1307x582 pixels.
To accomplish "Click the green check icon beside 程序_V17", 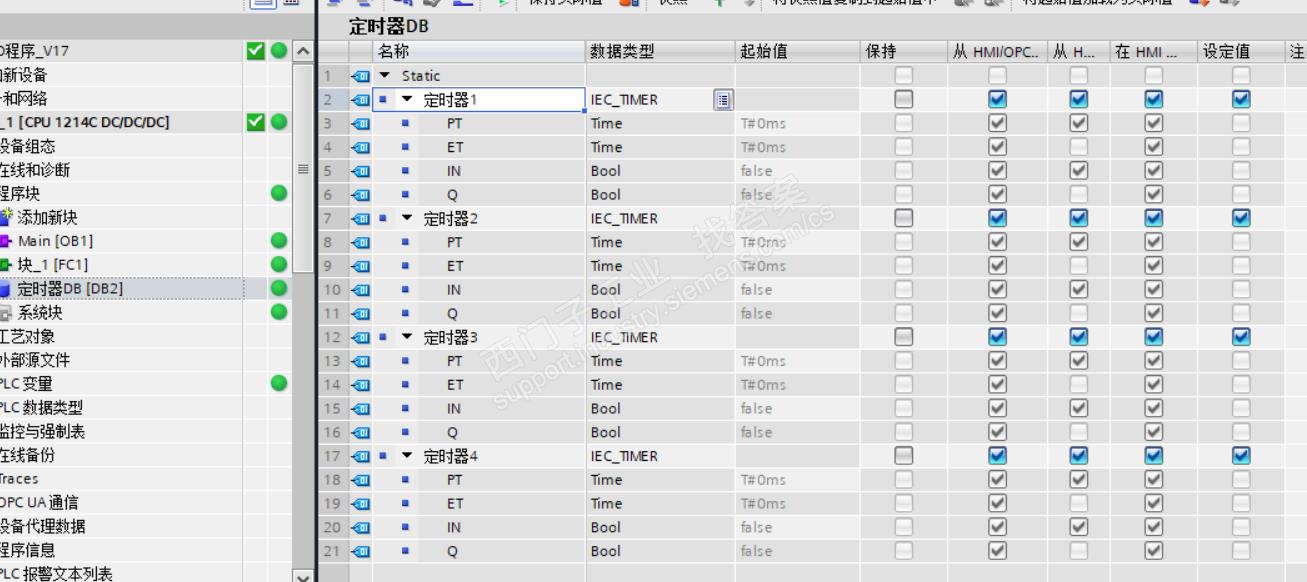I will (257, 51).
